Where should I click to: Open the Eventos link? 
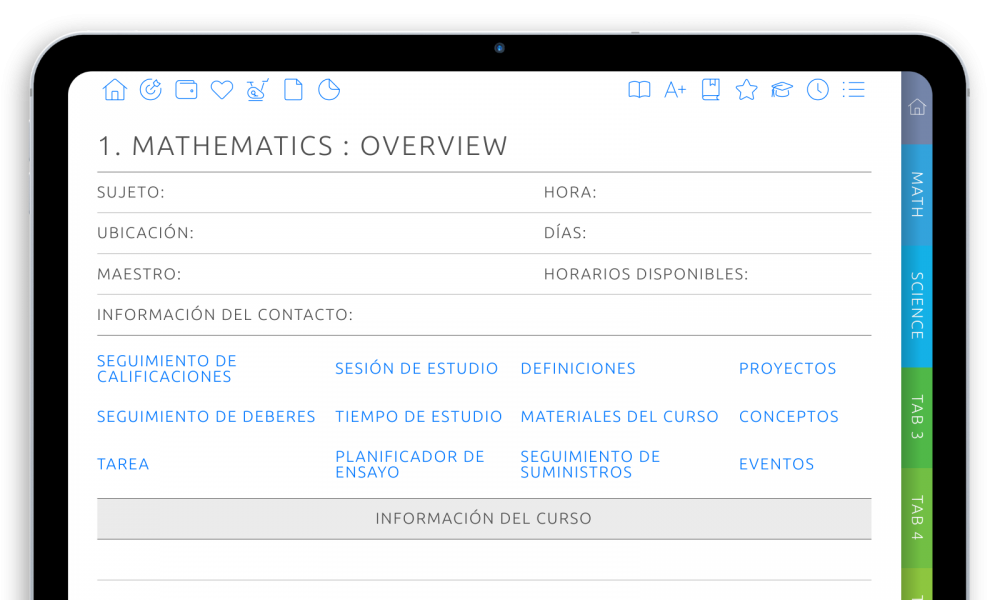[x=776, y=464]
